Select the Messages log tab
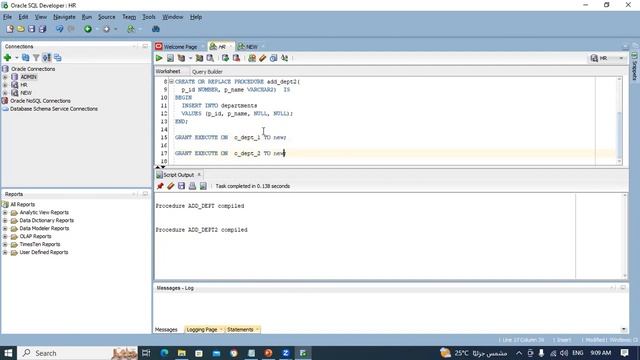Screen dimensions: 640x360 pyautogui.click(x=166, y=329)
